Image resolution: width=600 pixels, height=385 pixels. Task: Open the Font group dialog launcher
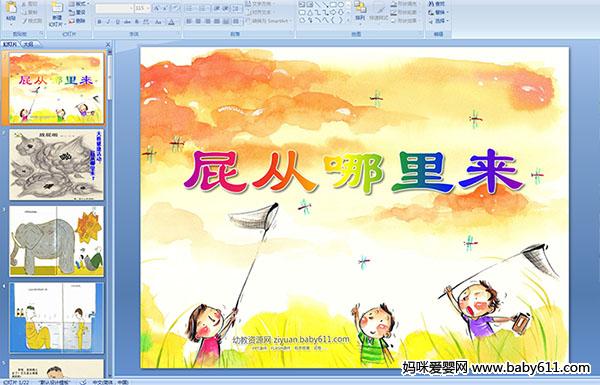pos(179,34)
